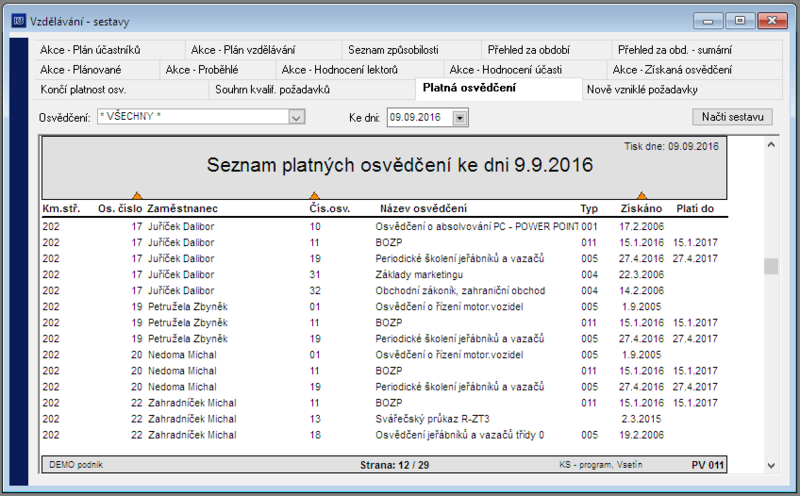Open the Seznam způsobilosti tab
800x496 pixels.
[x=412, y=50]
